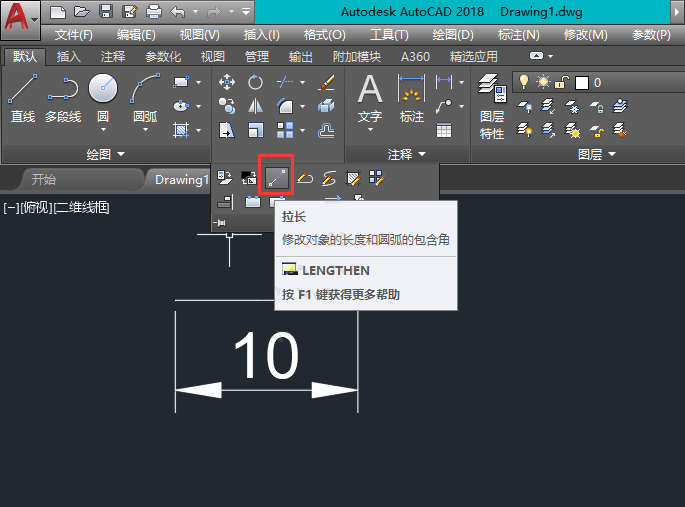Screen dimensions: 685x507
Task: Click the Mirror tool icon
Action: [x=255, y=106]
